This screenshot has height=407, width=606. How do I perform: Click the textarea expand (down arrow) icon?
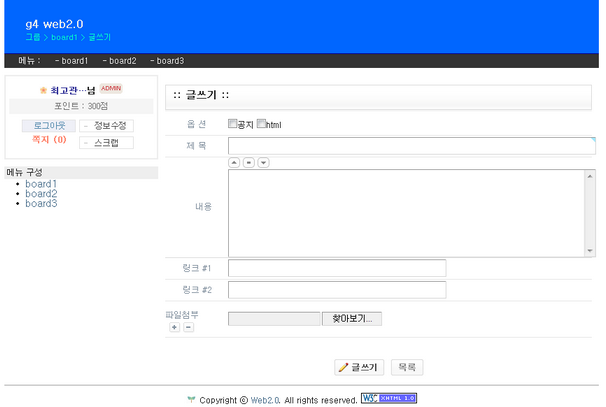(263, 162)
